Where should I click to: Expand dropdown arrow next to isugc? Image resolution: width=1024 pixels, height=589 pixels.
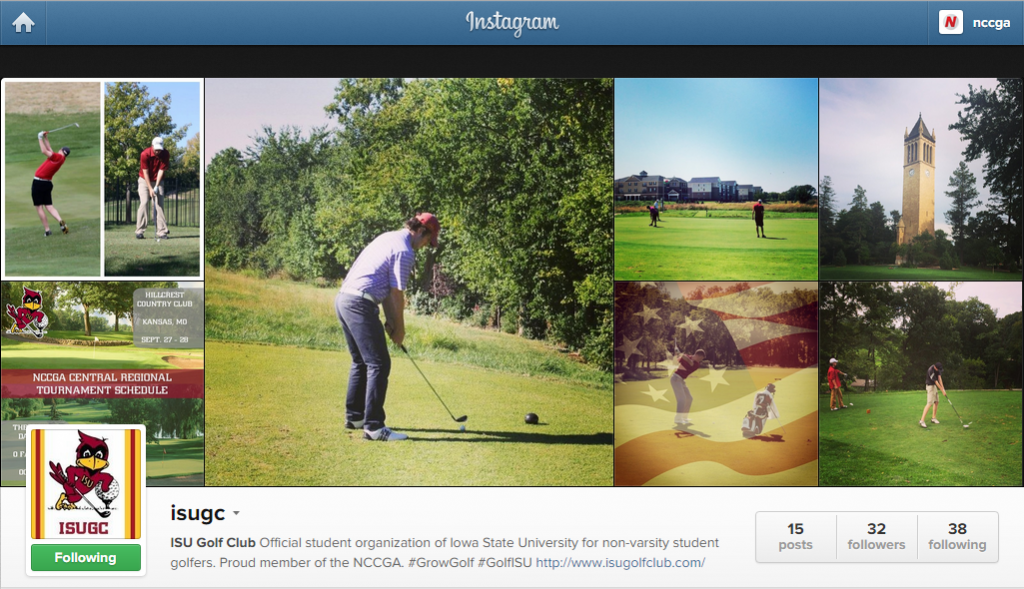pos(236,513)
